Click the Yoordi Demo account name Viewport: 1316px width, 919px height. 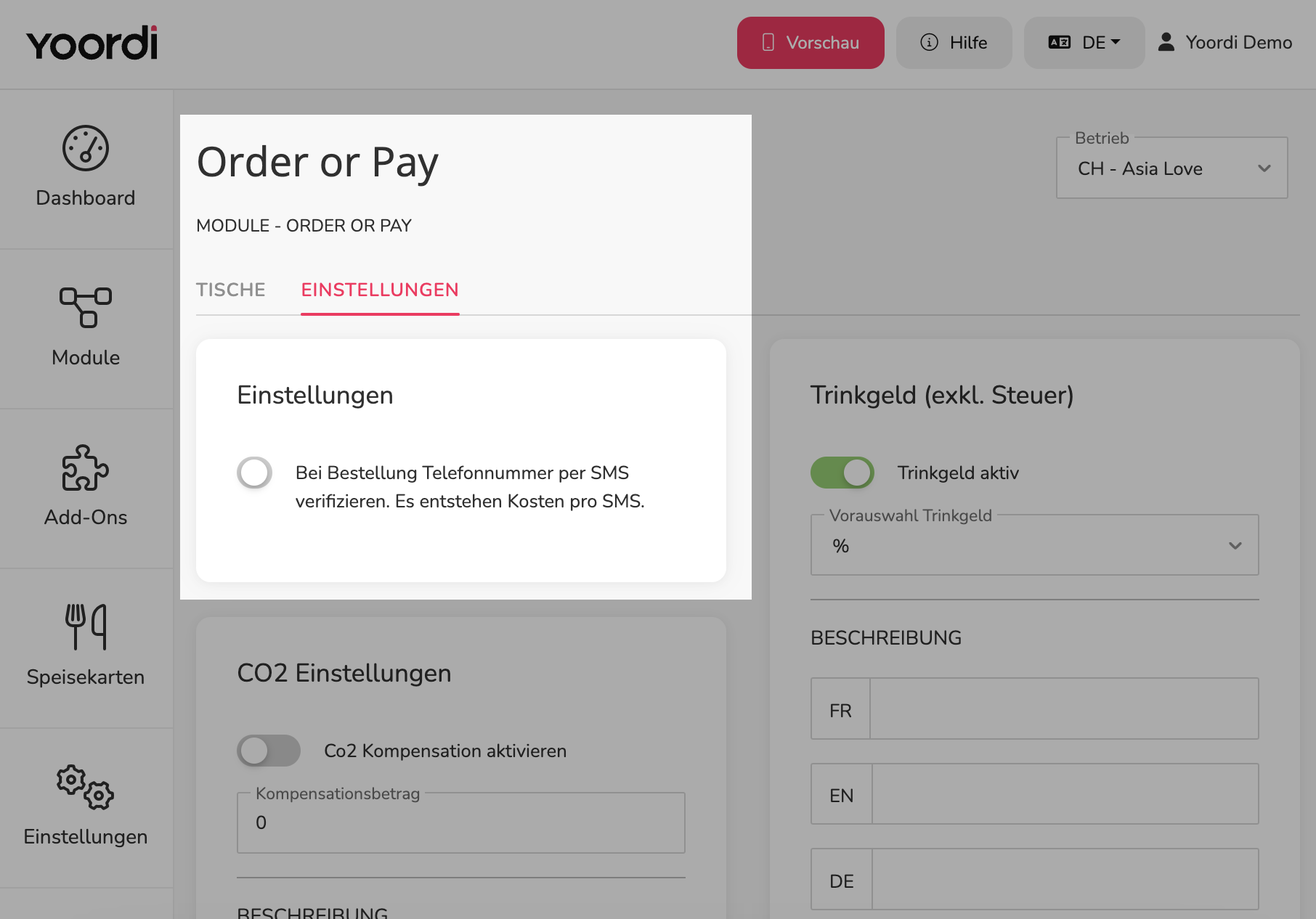click(x=1239, y=42)
